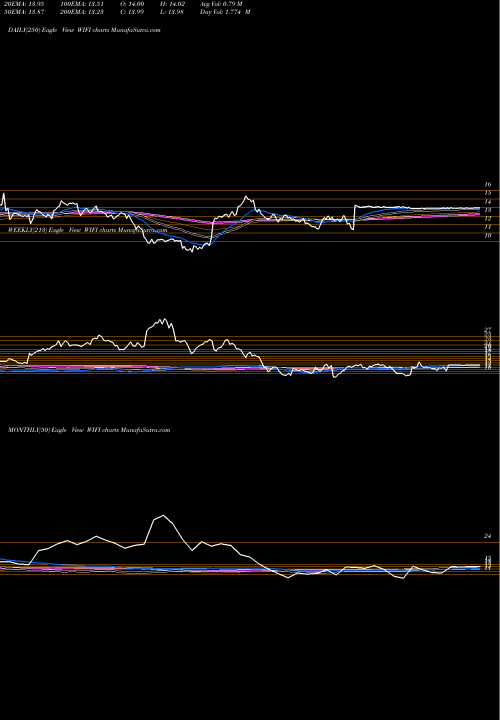Click the 16 price label on daily chart
The image size is (500, 720).
click(488, 185)
